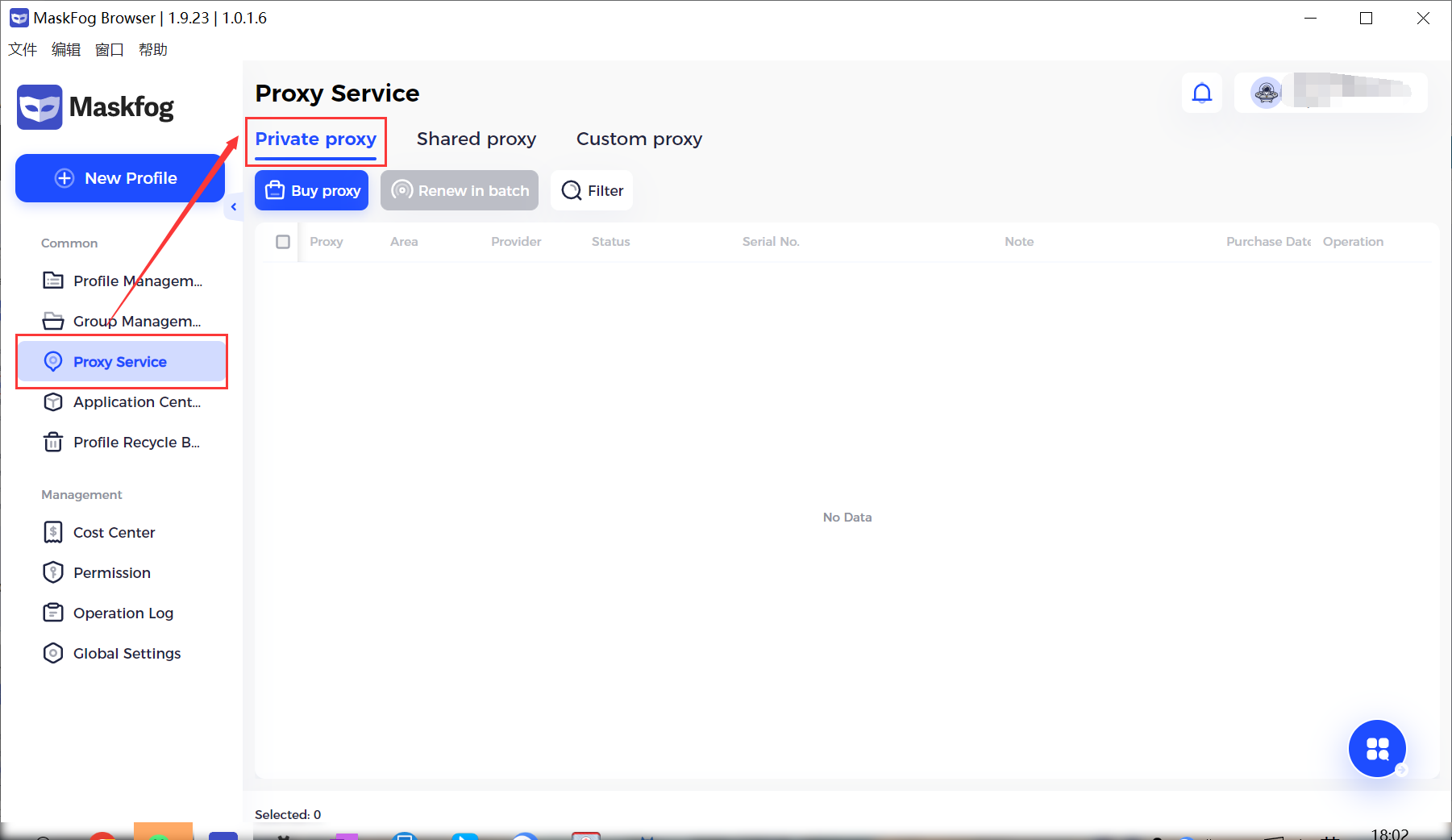Open the Filter search button
This screenshot has width=1452, height=840.
point(592,190)
